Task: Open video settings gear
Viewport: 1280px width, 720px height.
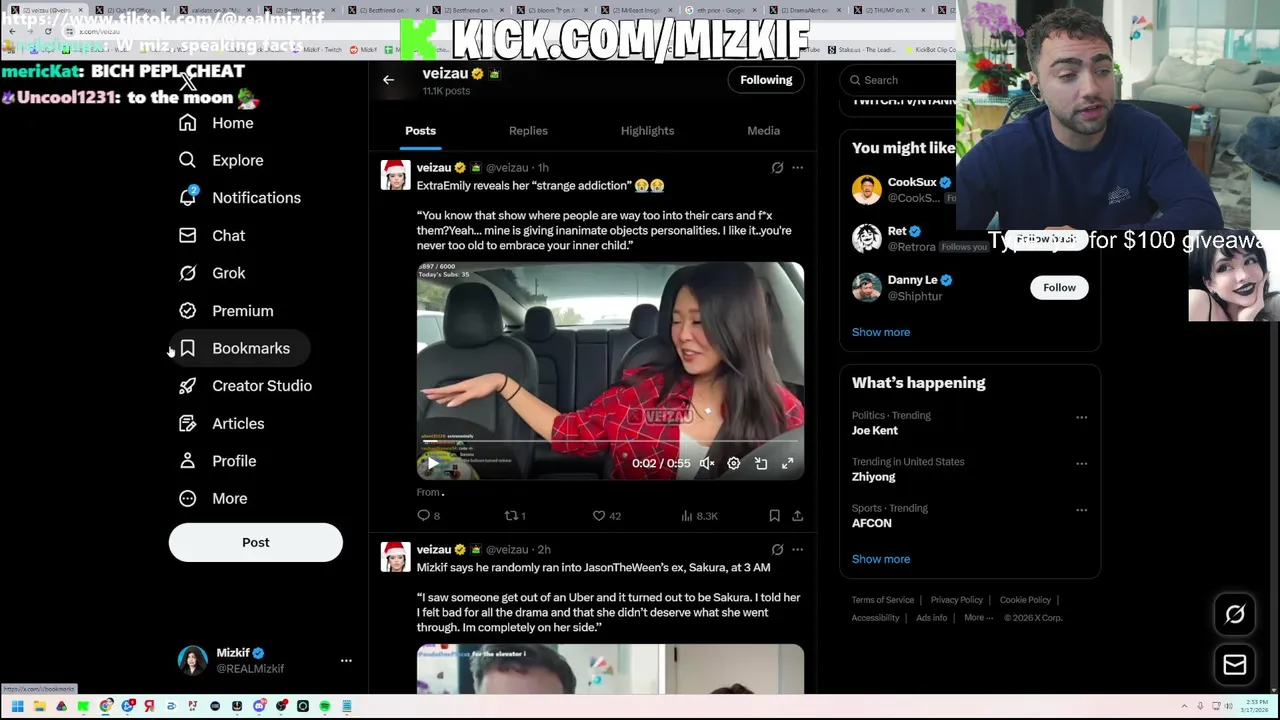Action: pos(734,464)
